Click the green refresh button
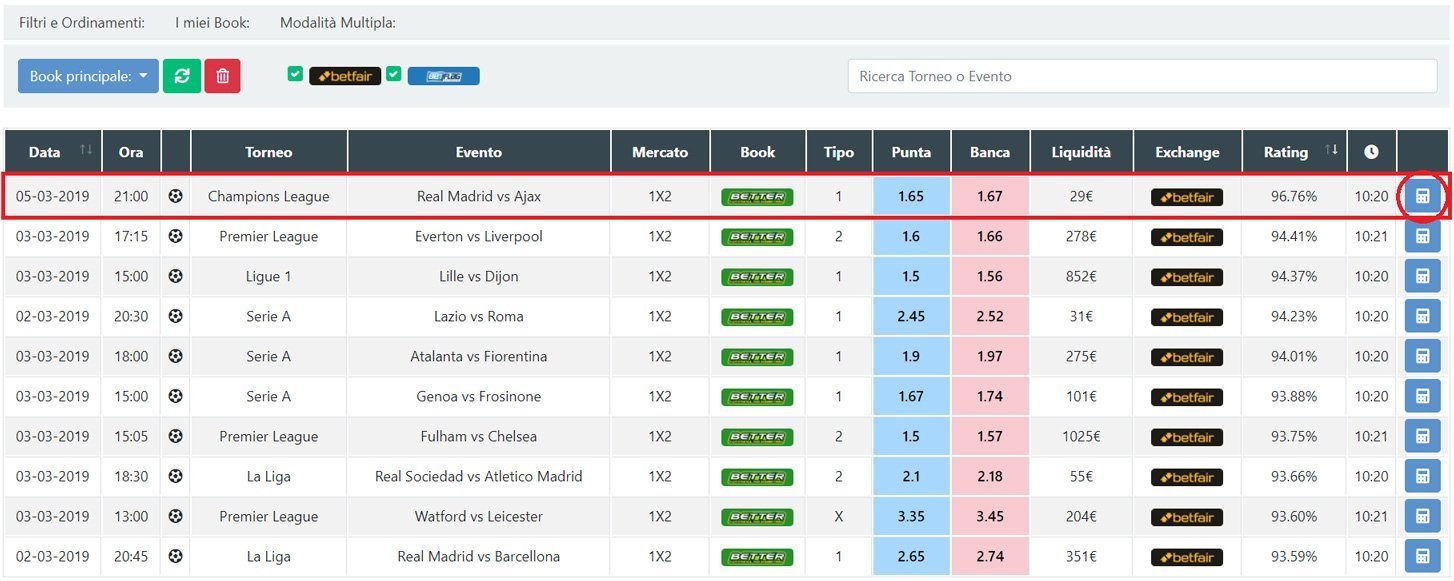1454x581 pixels. tap(182, 76)
